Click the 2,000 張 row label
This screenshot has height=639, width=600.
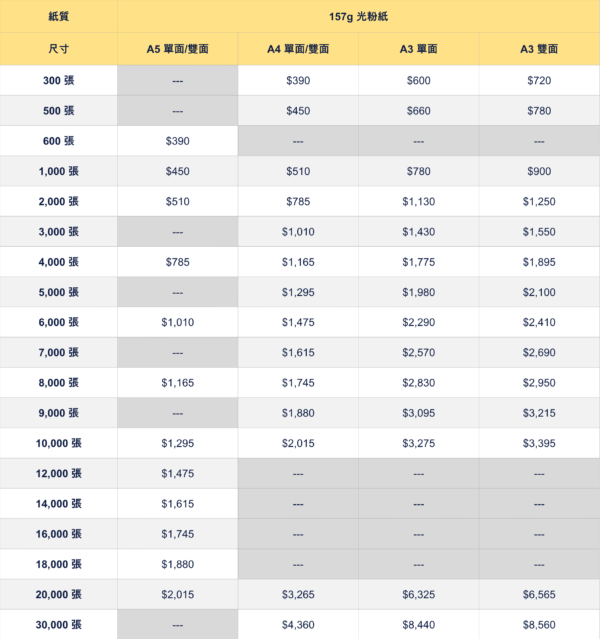click(x=59, y=201)
